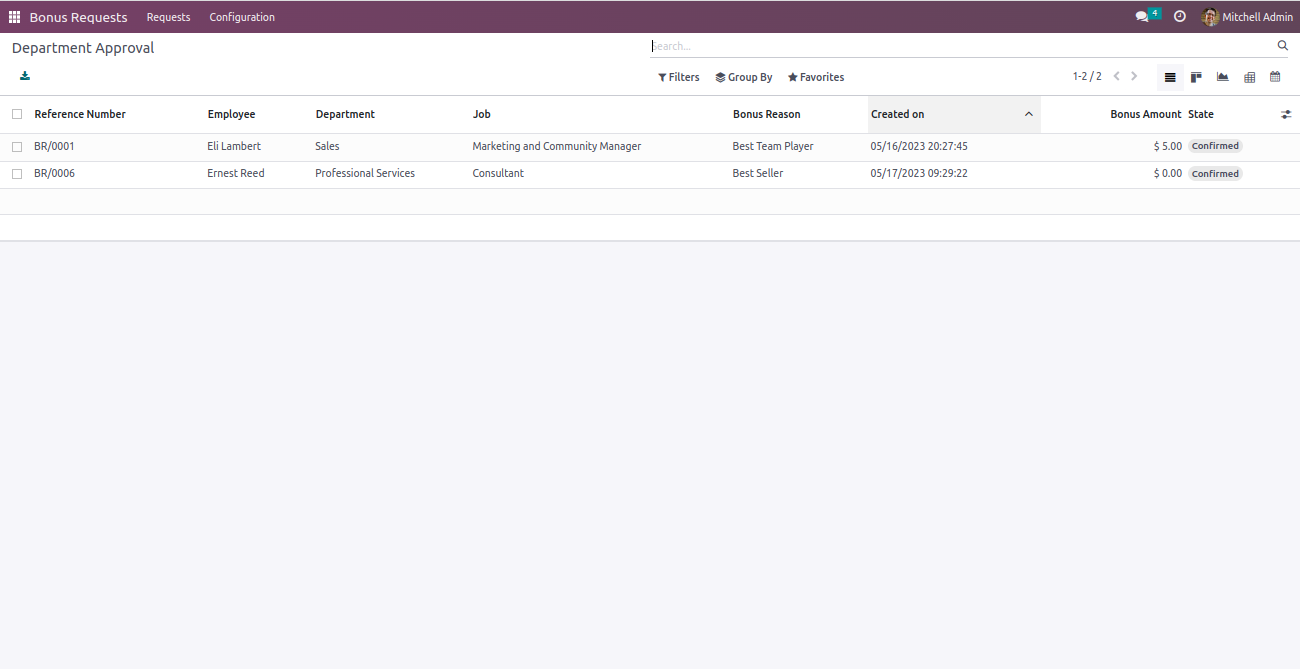Click Mitchell Admin avatar
This screenshot has width=1300, height=669.
point(1210,17)
